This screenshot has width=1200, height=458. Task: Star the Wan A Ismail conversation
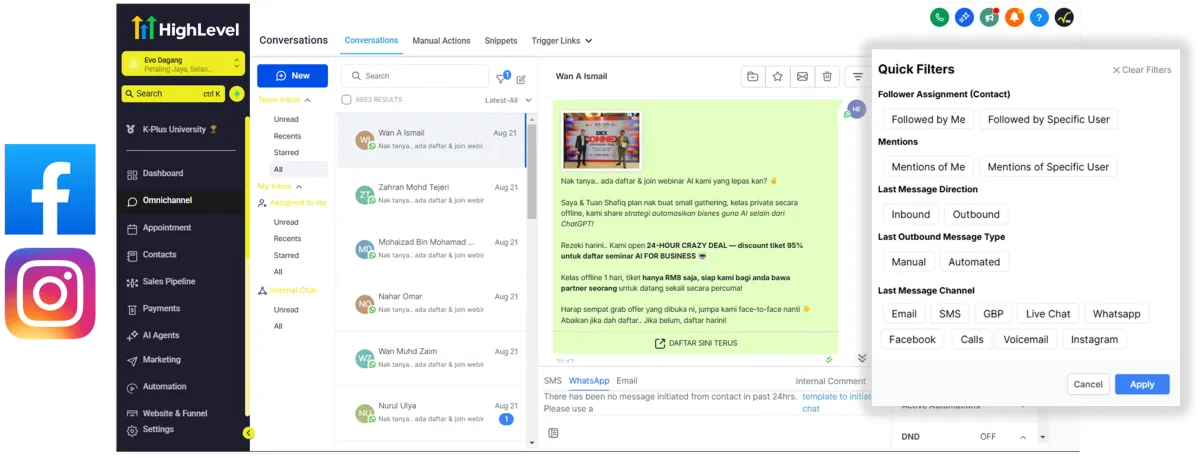coord(777,76)
